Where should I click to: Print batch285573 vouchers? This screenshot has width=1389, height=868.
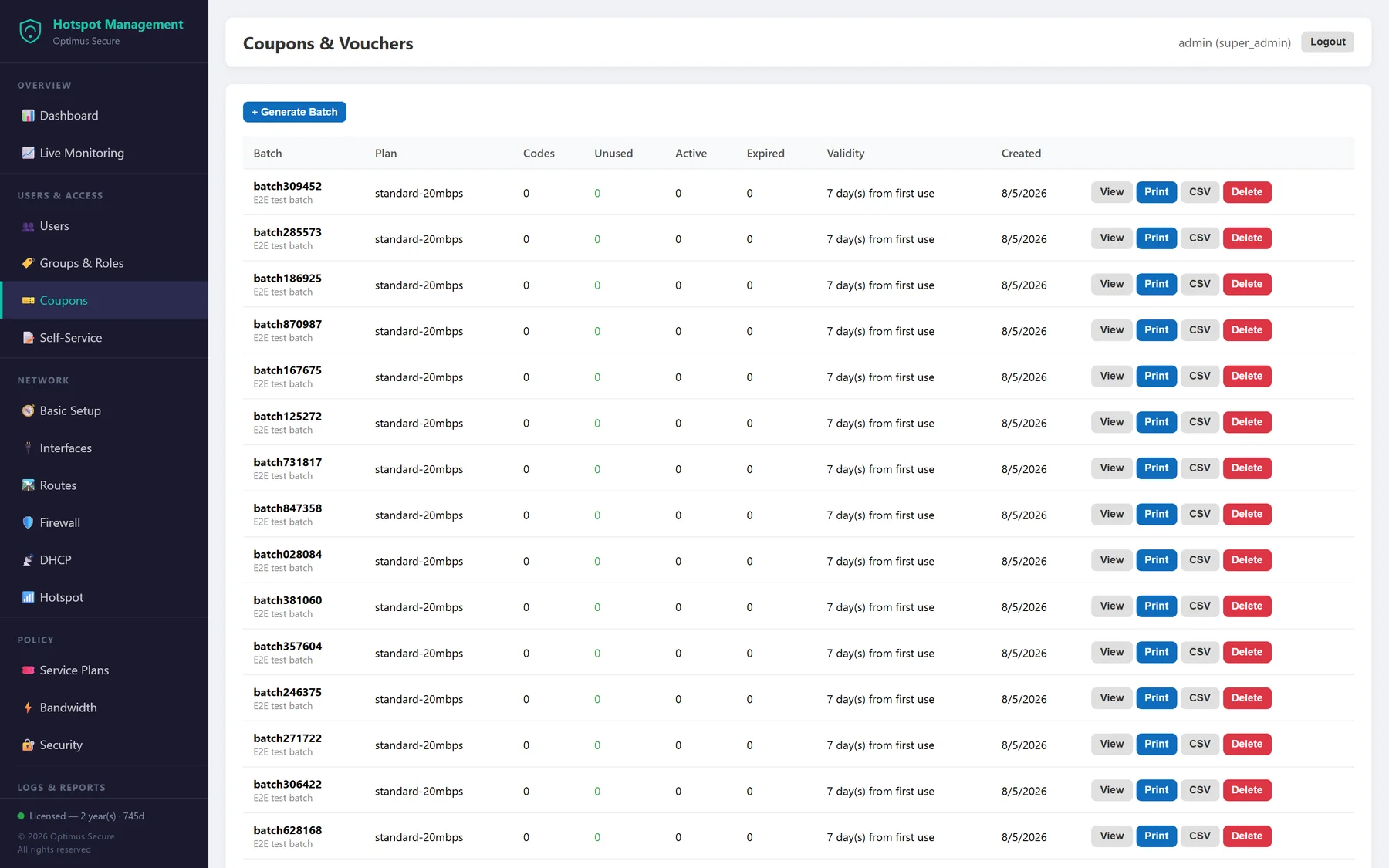click(x=1156, y=238)
